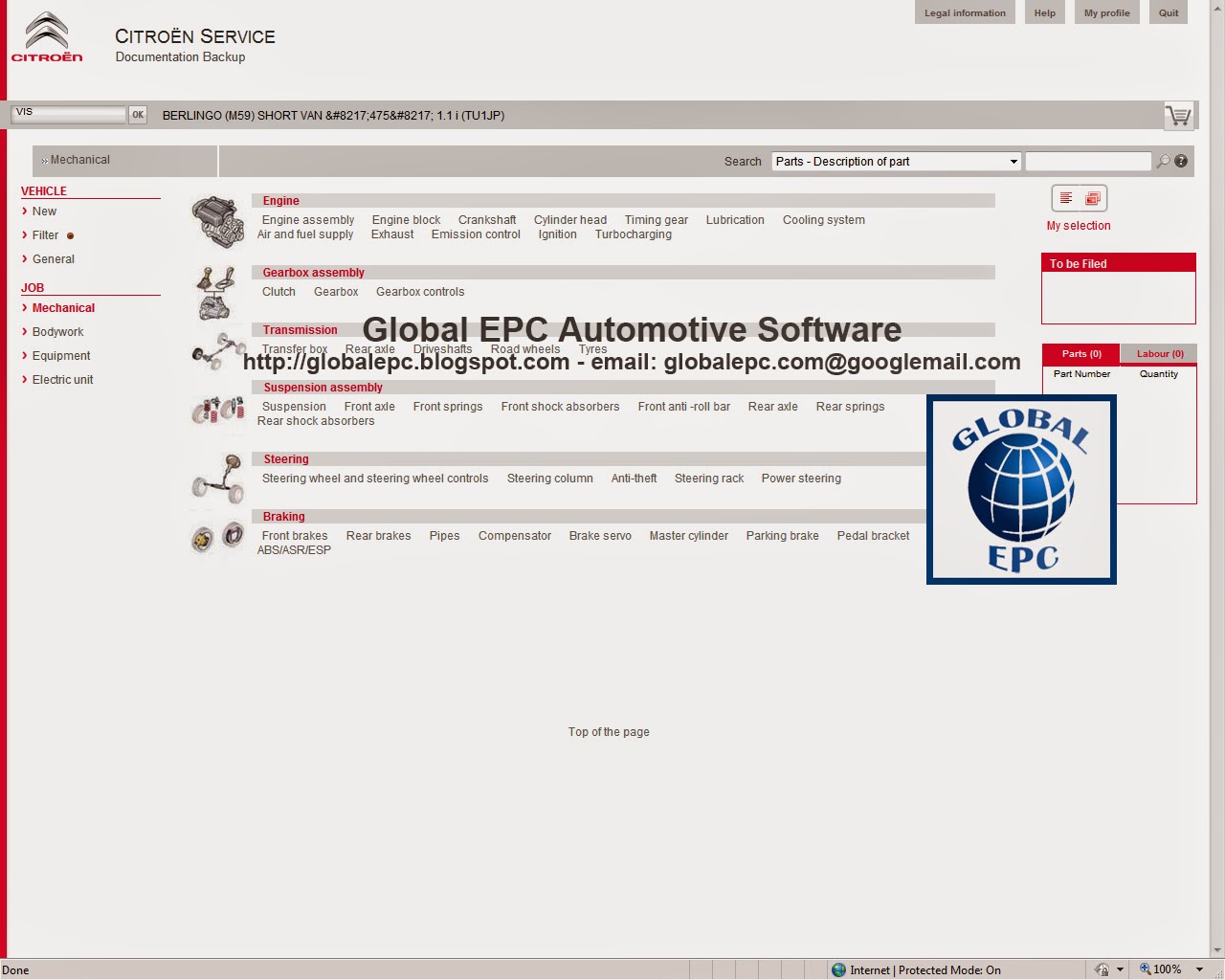Open search help question mark icon
Image resolution: width=1225 pixels, height=980 pixels.
tap(1181, 161)
